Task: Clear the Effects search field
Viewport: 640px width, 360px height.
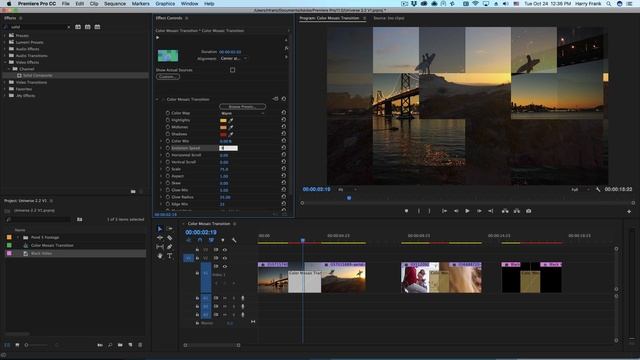Action: [x=69, y=27]
